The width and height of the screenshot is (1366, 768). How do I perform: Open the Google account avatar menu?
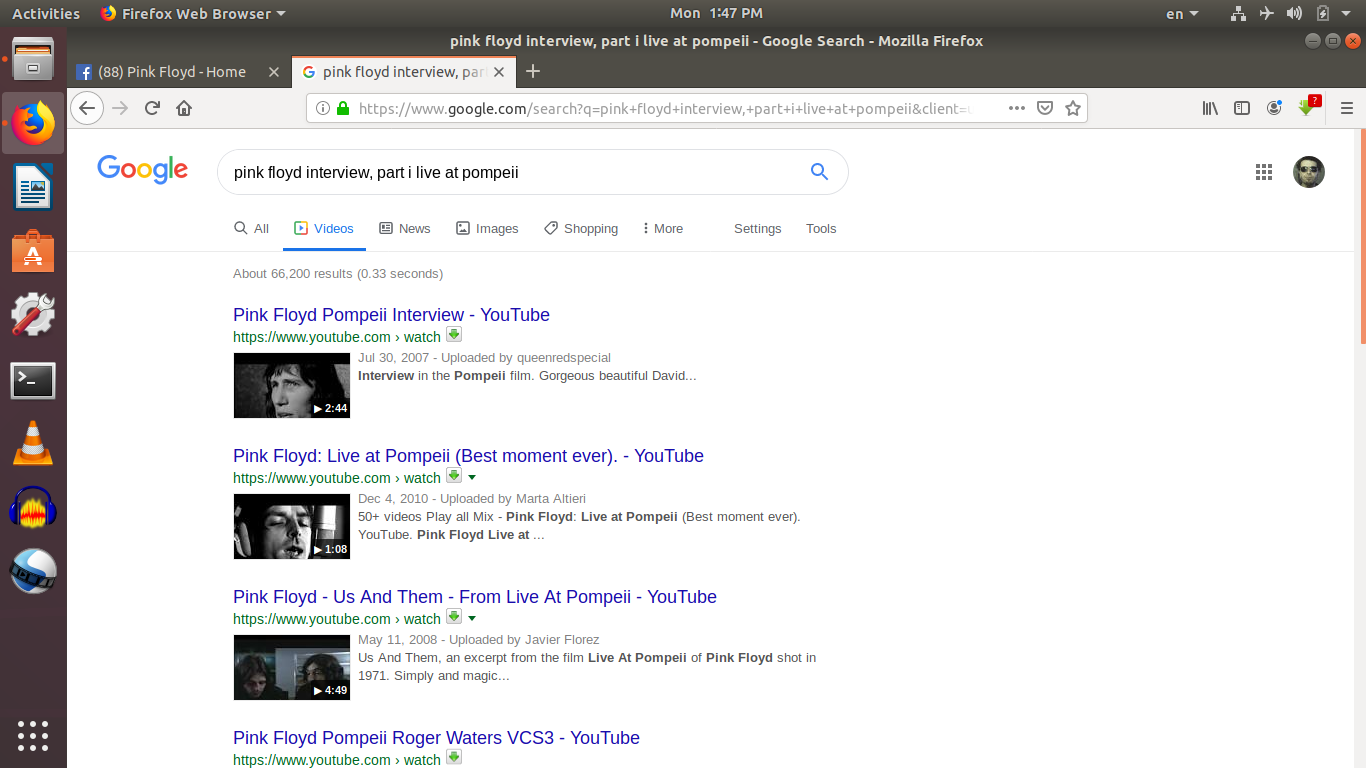tap(1309, 172)
